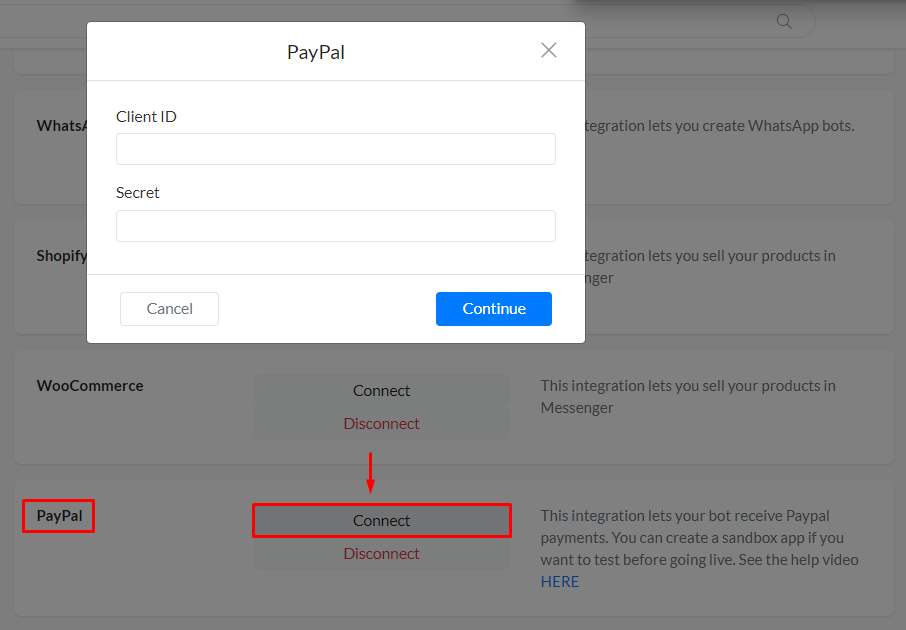Screen dimensions: 906x630
Task: Click the PayPal dialog title
Action: pos(316,52)
